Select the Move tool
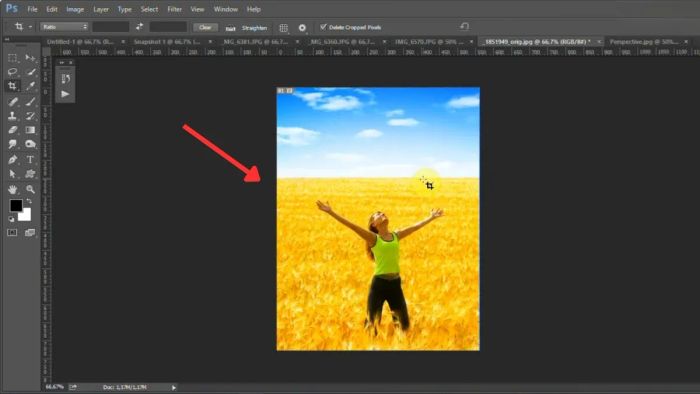 pyautogui.click(x=30, y=58)
